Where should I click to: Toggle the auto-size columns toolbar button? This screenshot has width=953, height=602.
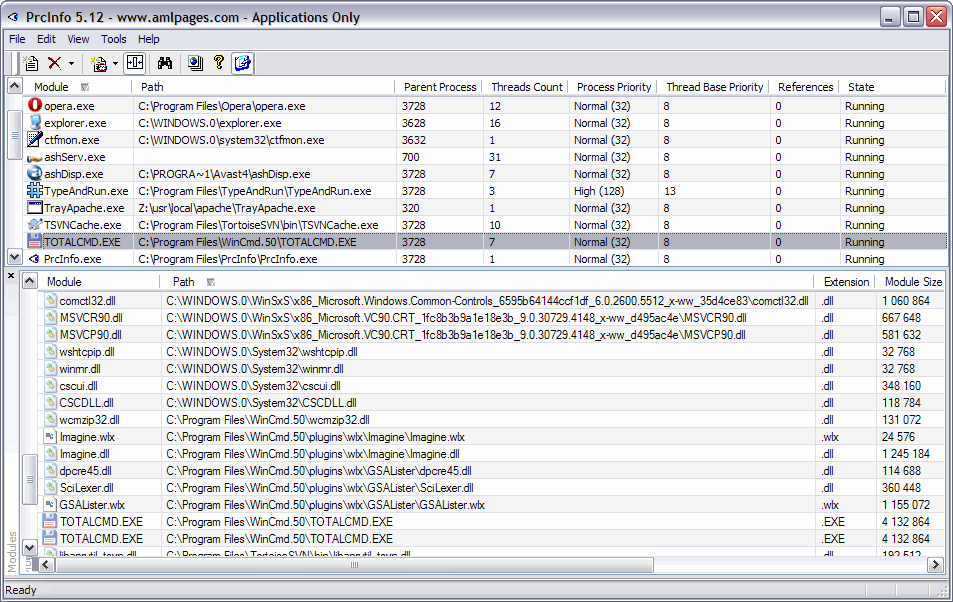pyautogui.click(x=134, y=63)
